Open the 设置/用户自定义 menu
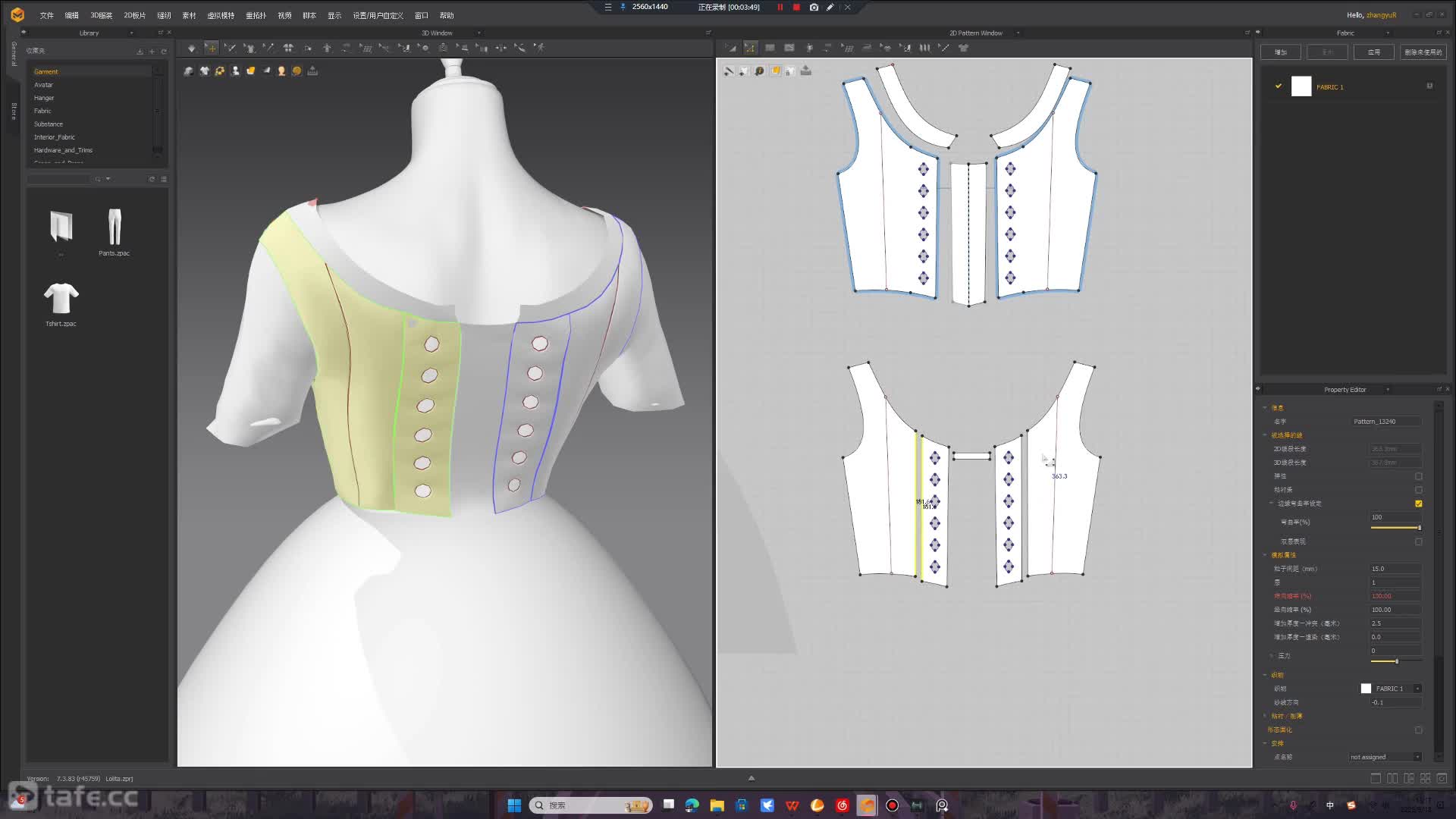This screenshot has width=1456, height=819. (x=378, y=15)
